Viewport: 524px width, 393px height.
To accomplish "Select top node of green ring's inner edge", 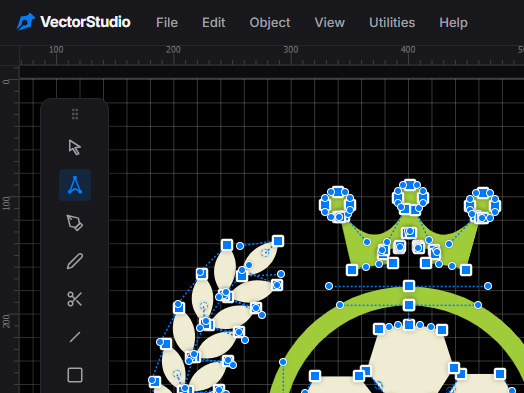I will tap(409, 305).
